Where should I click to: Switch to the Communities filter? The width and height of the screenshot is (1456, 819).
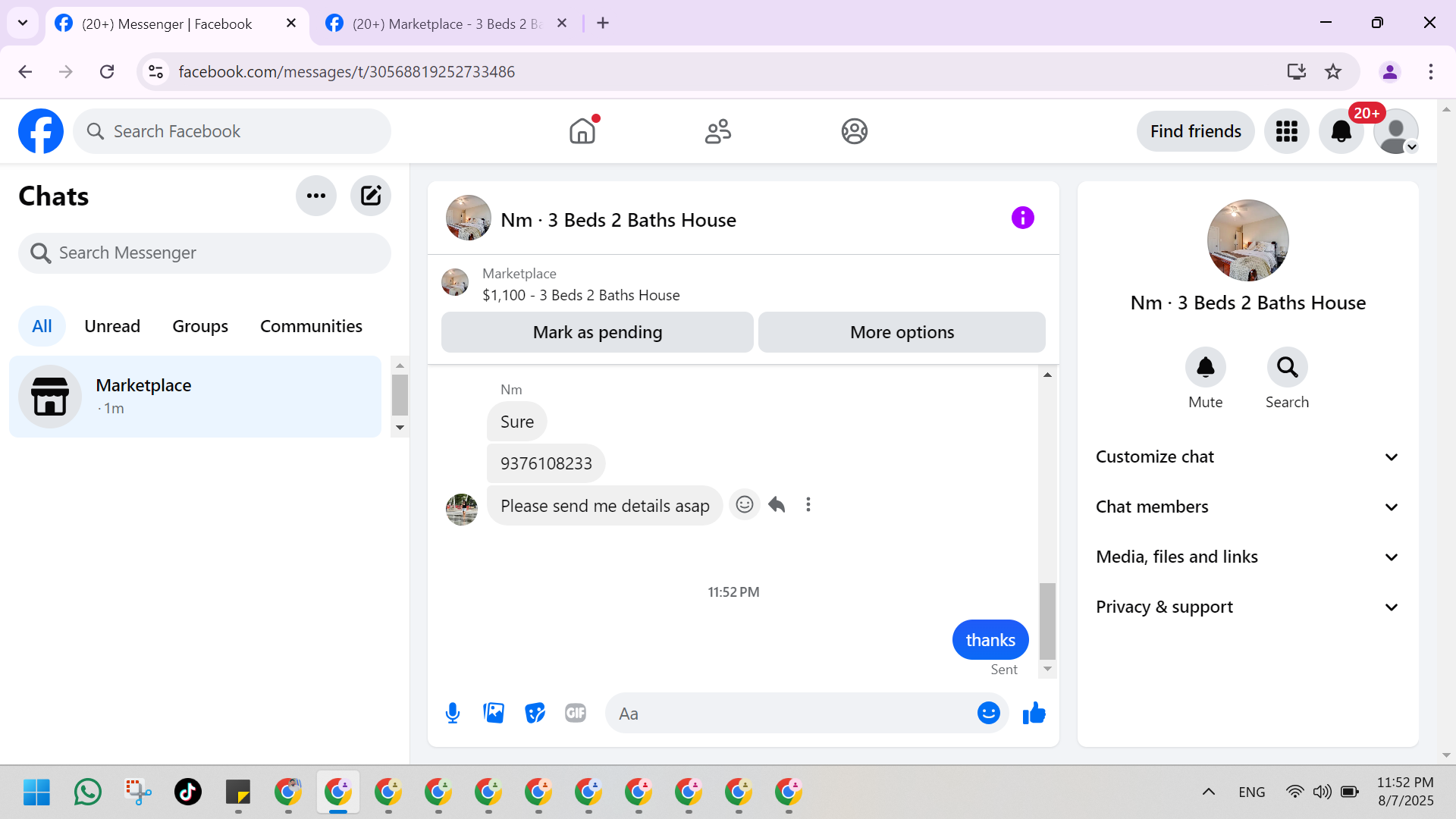(x=311, y=326)
